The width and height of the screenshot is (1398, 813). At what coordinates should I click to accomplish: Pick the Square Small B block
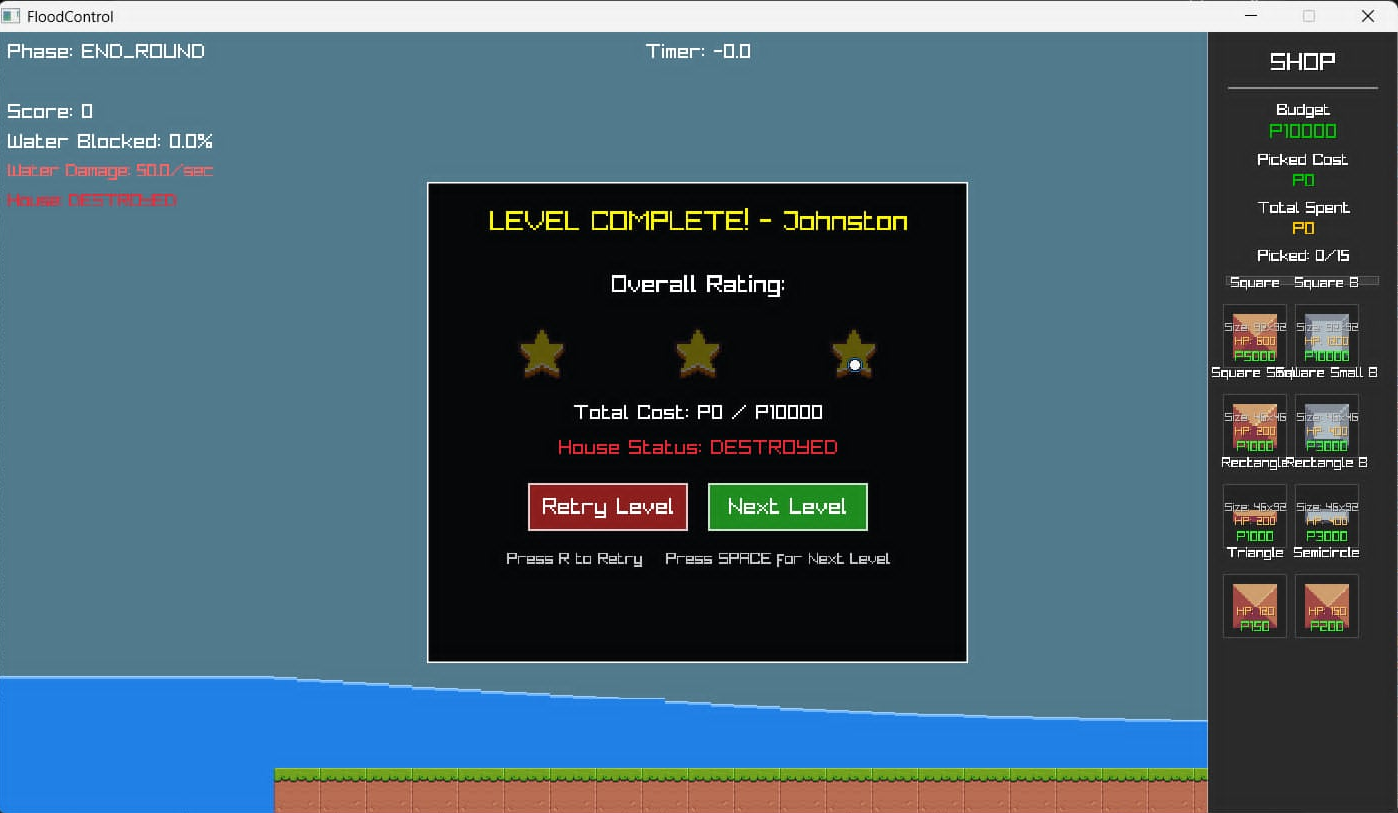pyautogui.click(x=1327, y=426)
